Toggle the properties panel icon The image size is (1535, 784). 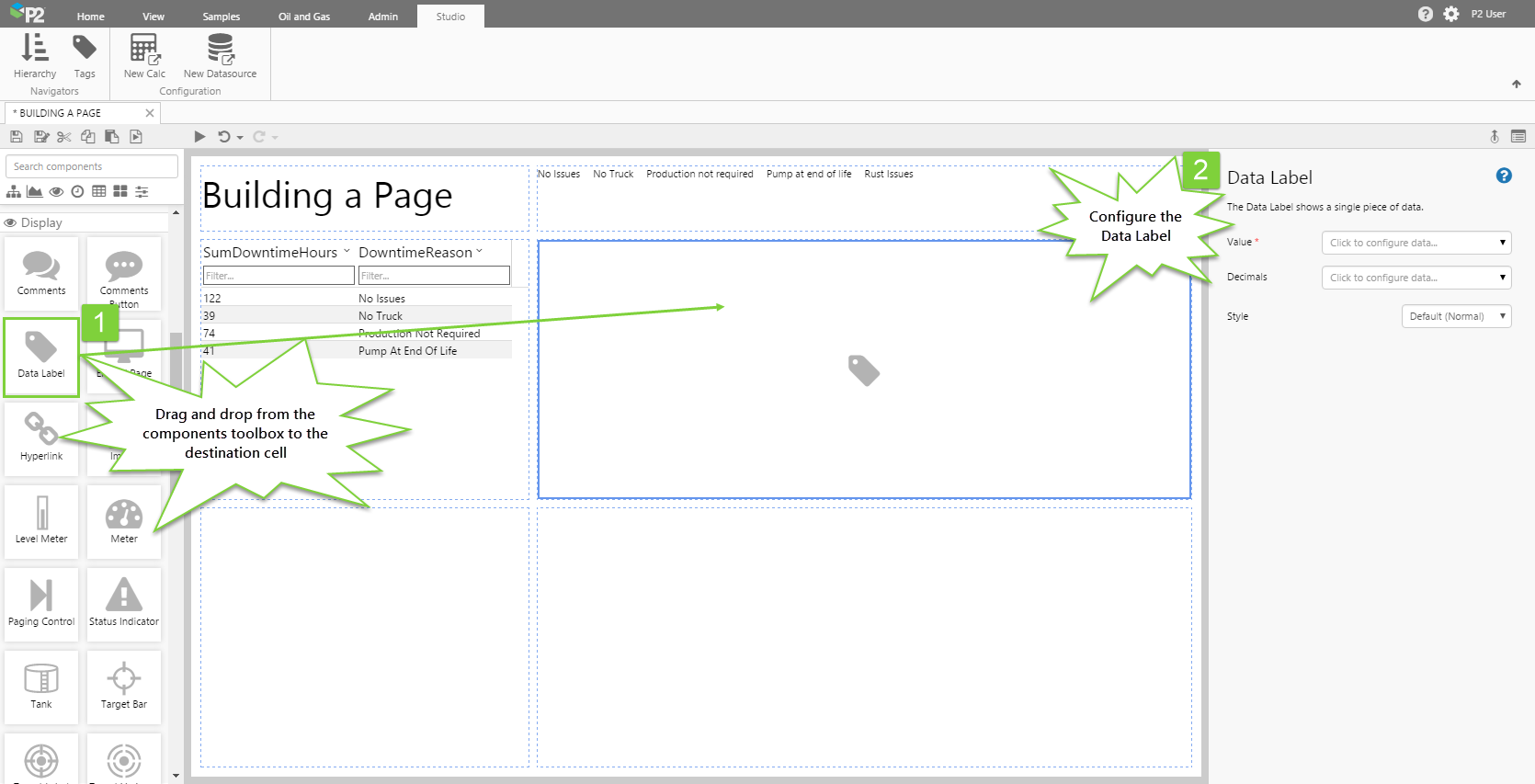click(1518, 136)
